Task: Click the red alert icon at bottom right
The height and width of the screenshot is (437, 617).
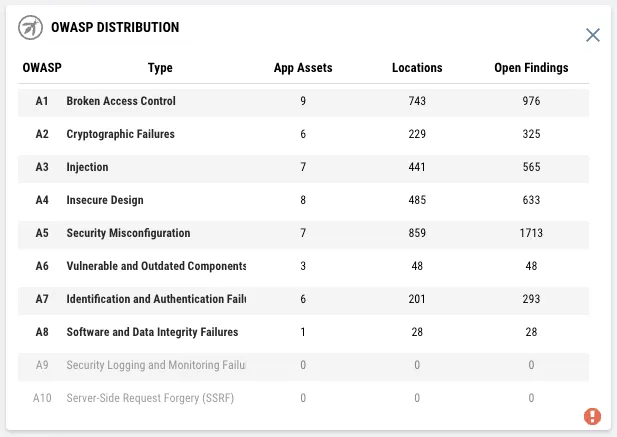Action: [592, 416]
